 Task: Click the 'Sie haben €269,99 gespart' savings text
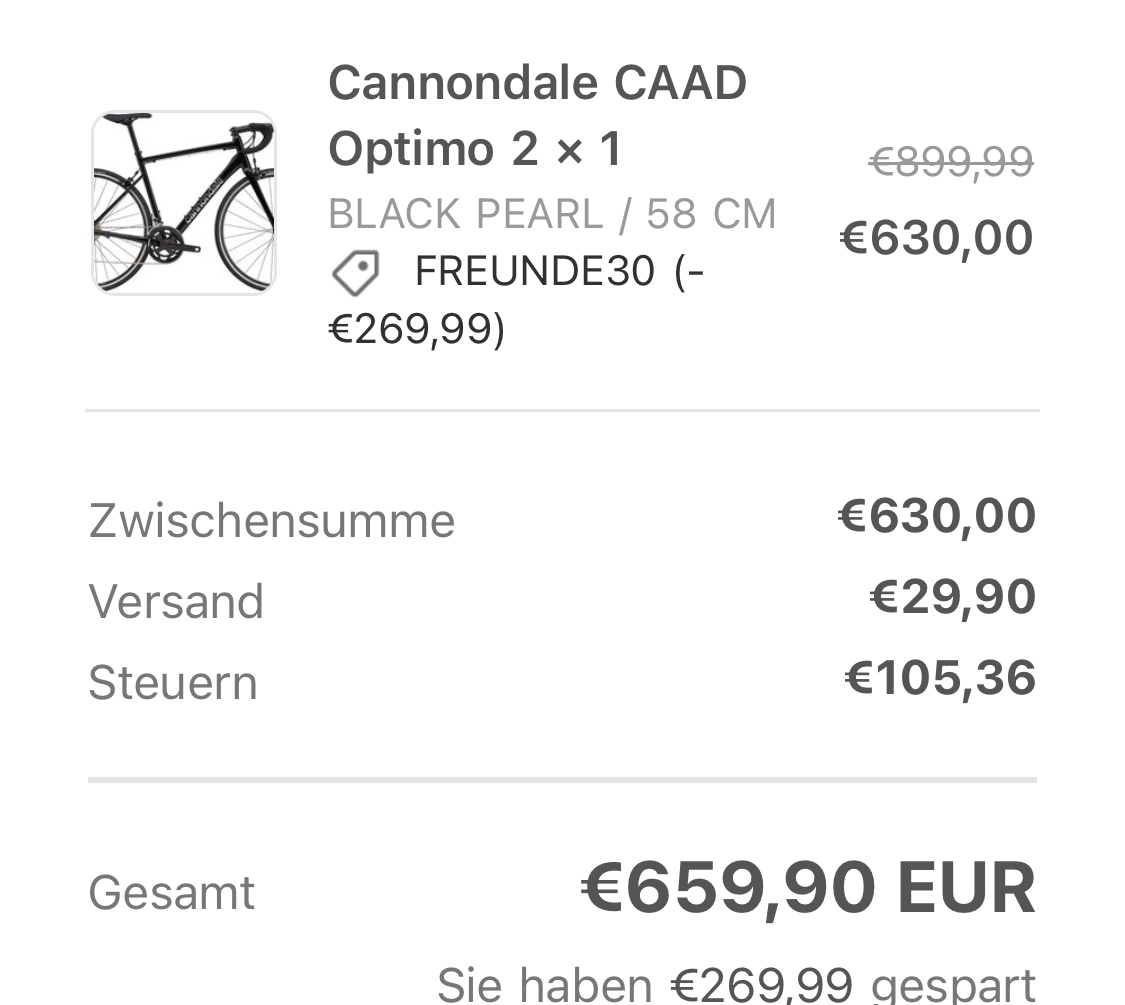pyautogui.click(x=736, y=983)
